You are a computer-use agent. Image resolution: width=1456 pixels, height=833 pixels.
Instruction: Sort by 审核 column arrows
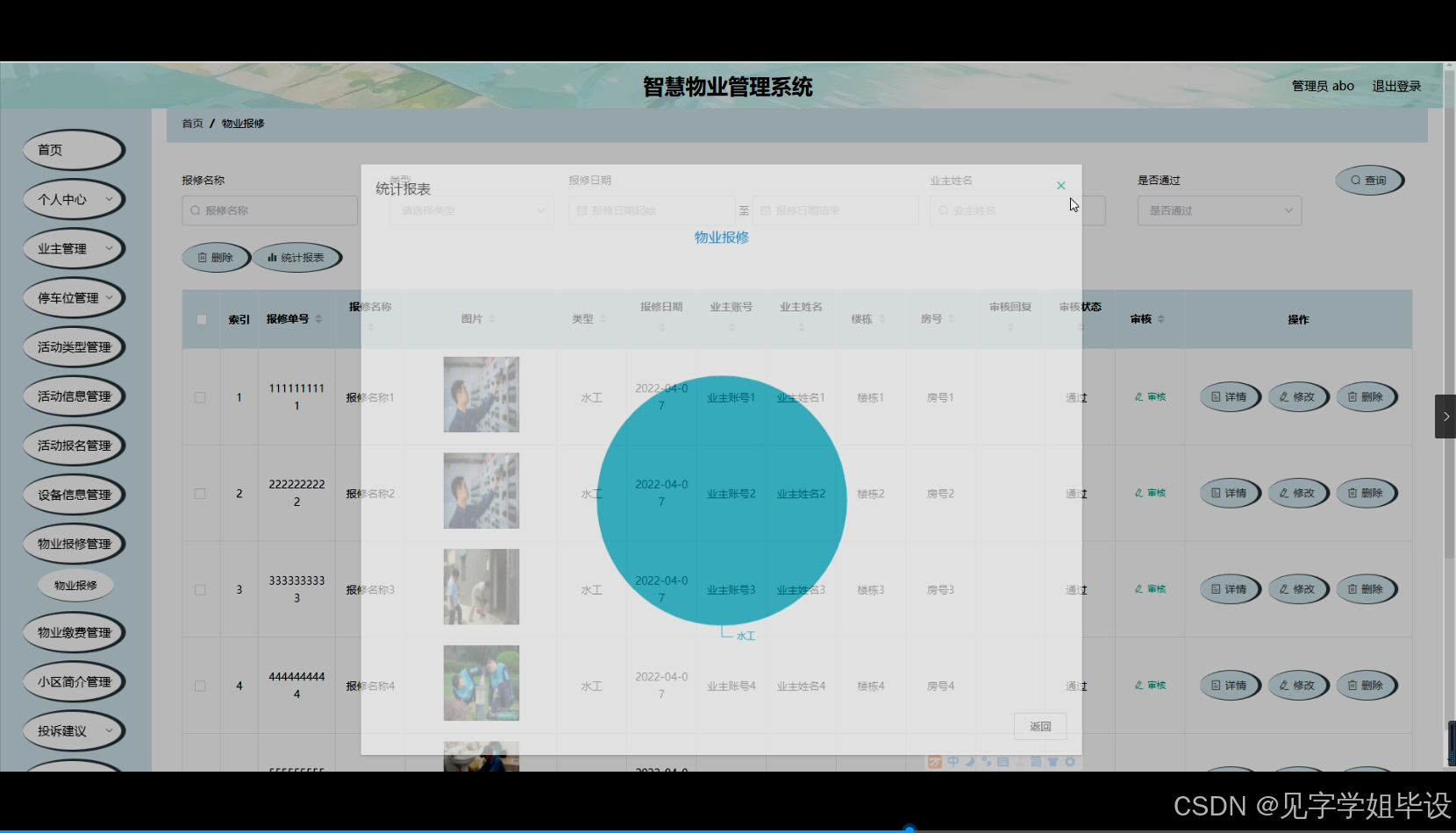point(1161,319)
